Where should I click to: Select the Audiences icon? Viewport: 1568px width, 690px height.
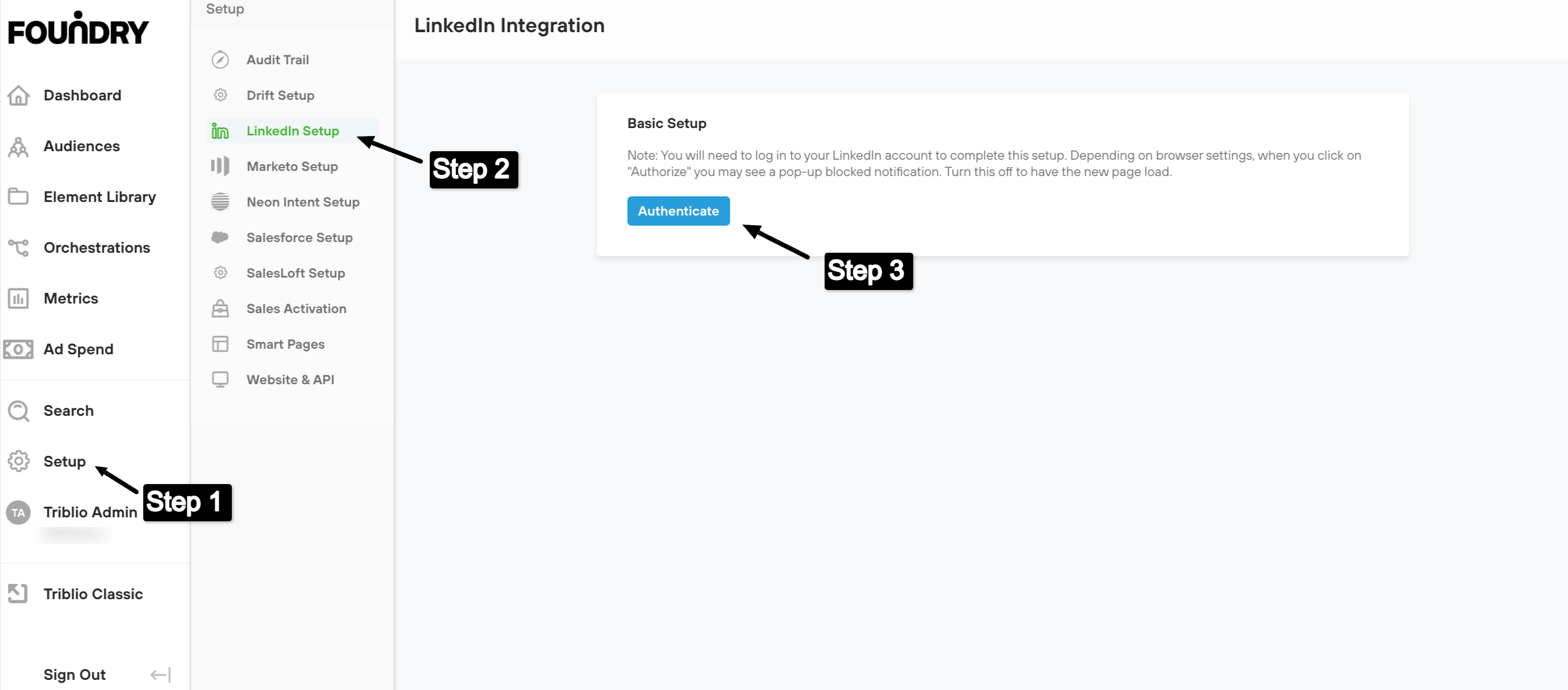click(18, 146)
